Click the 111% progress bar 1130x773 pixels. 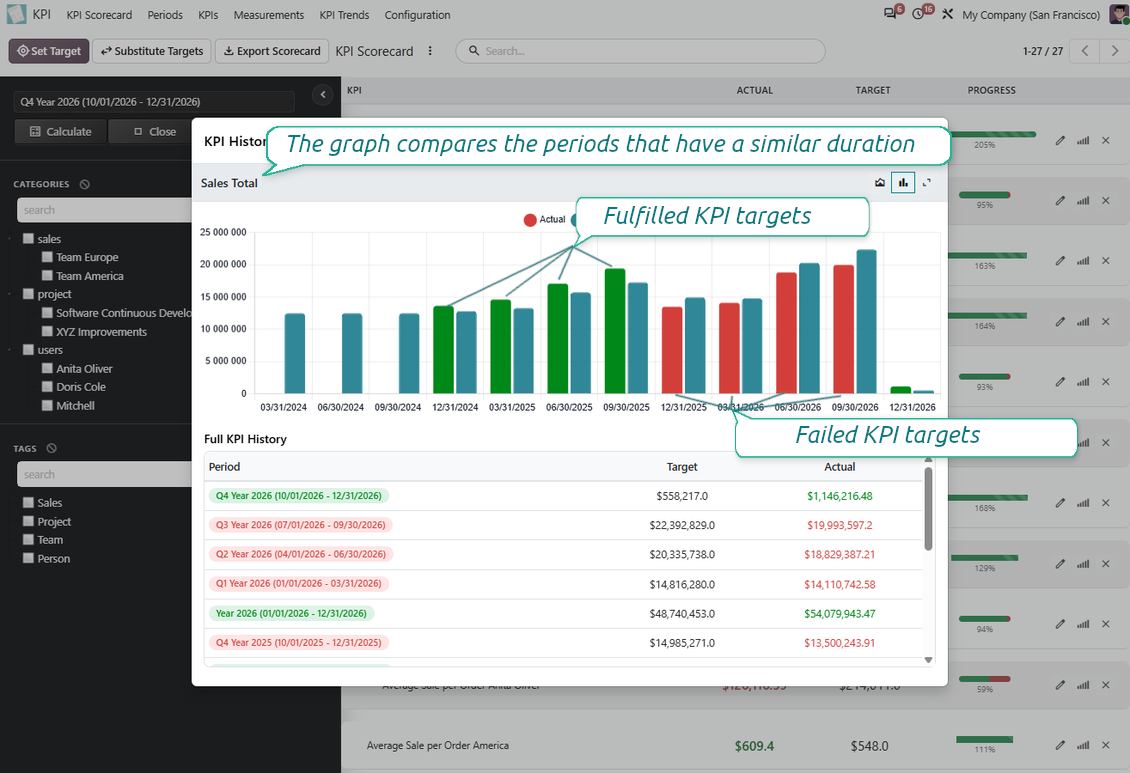[984, 740]
